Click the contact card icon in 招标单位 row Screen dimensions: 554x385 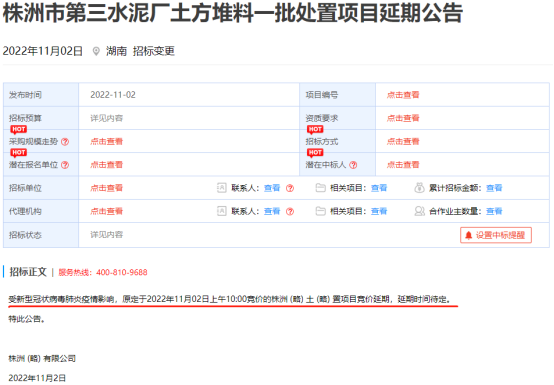[x=222, y=188]
